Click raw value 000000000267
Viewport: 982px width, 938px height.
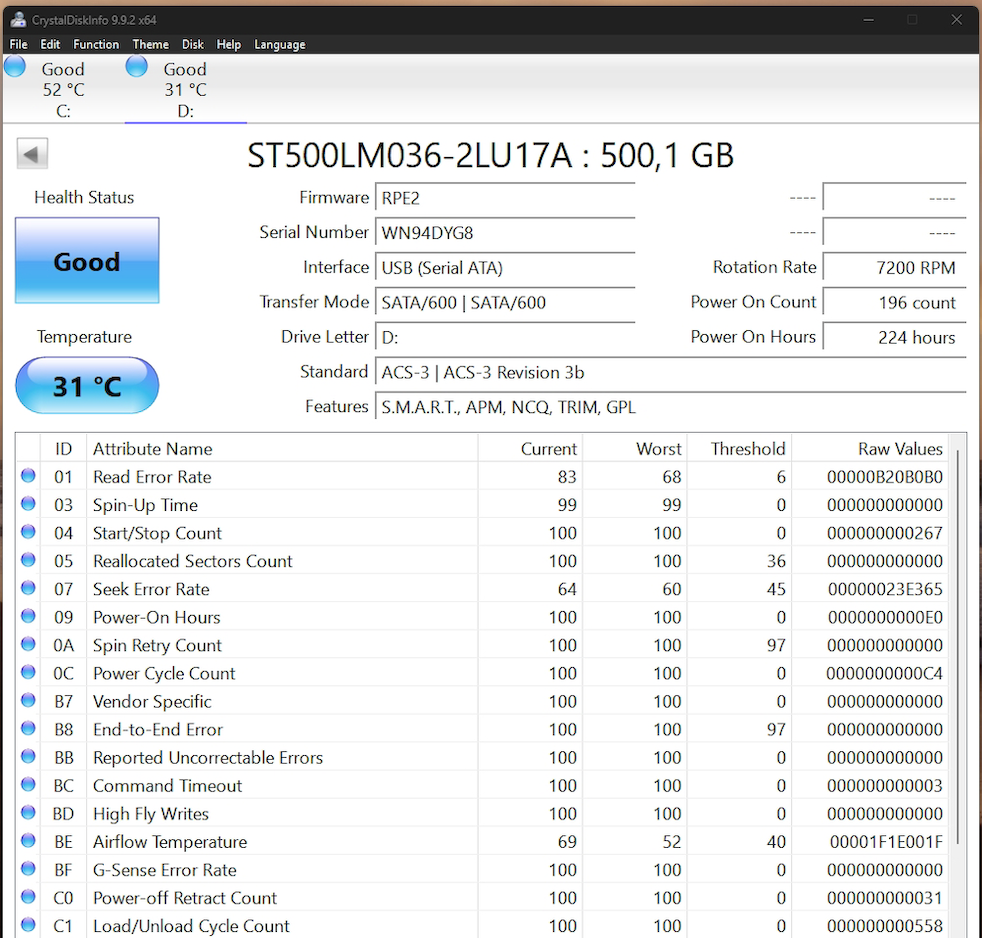coord(884,533)
